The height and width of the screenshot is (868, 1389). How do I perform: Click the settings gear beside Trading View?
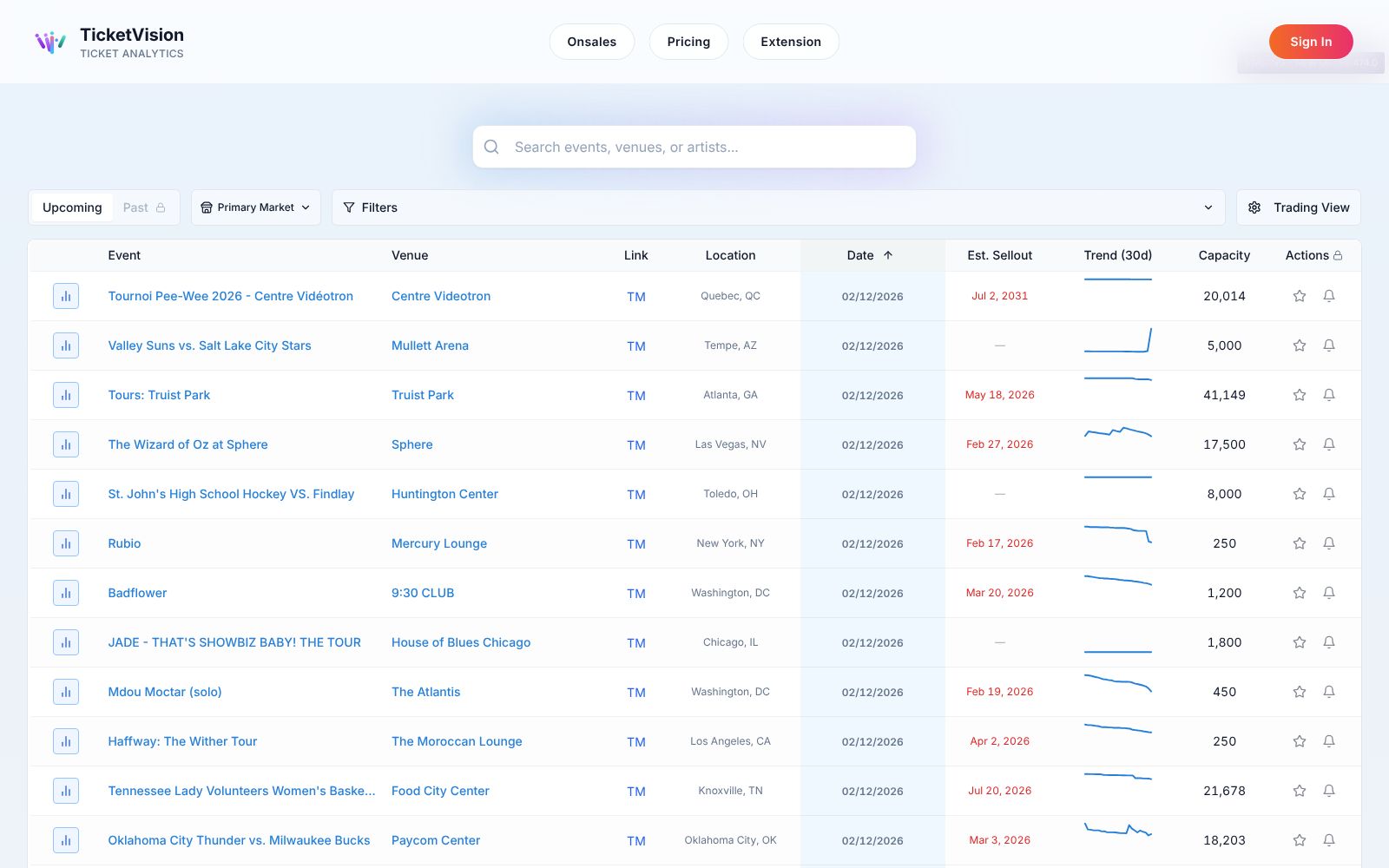[x=1254, y=207]
